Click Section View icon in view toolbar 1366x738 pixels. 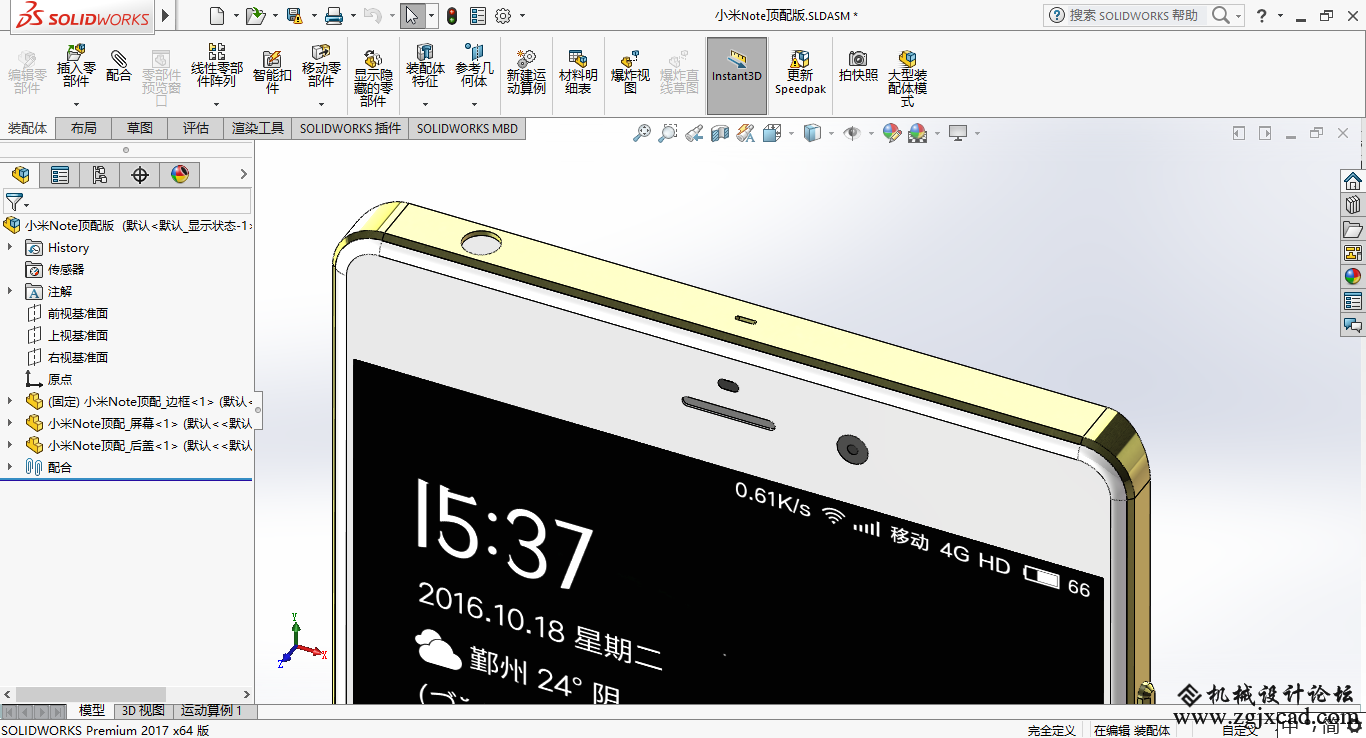click(x=720, y=133)
